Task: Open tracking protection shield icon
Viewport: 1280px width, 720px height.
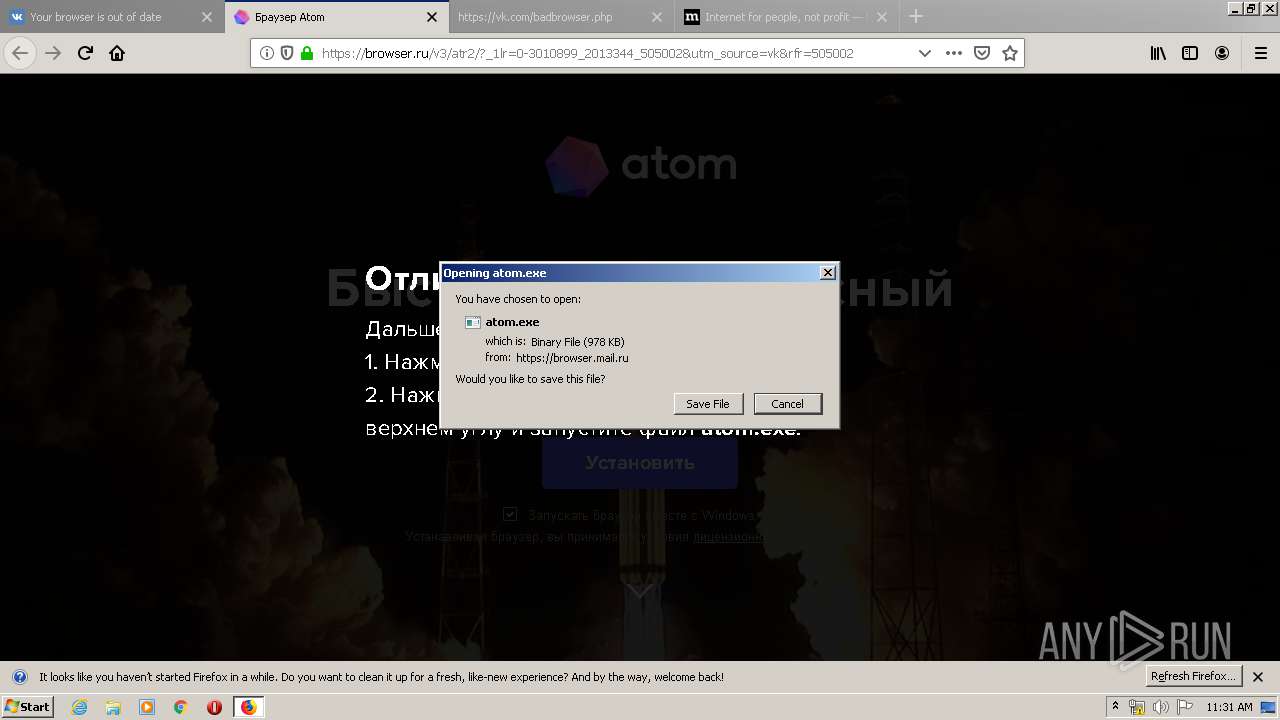Action: [x=287, y=53]
